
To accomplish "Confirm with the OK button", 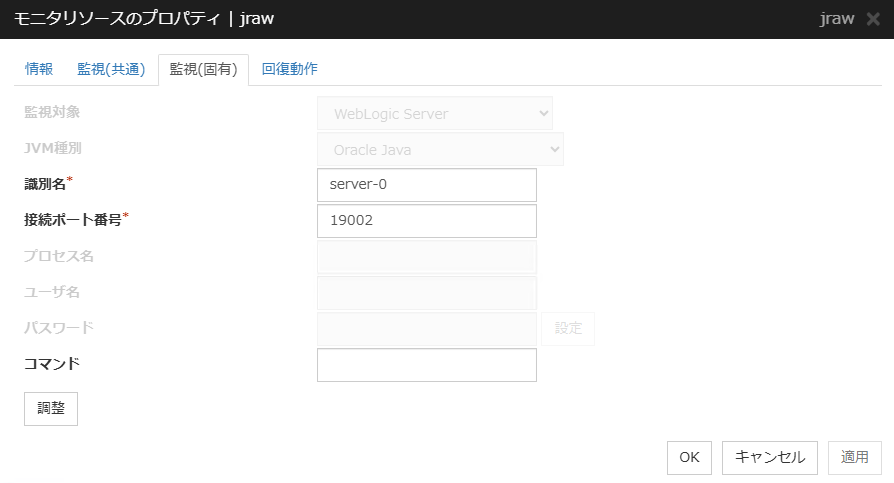I will pos(689,457).
